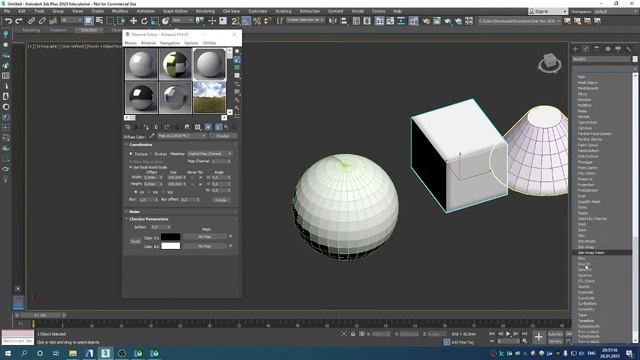Click the timeline frame slider
Image resolution: width=640 pixels, height=360 pixels.
(40, 316)
